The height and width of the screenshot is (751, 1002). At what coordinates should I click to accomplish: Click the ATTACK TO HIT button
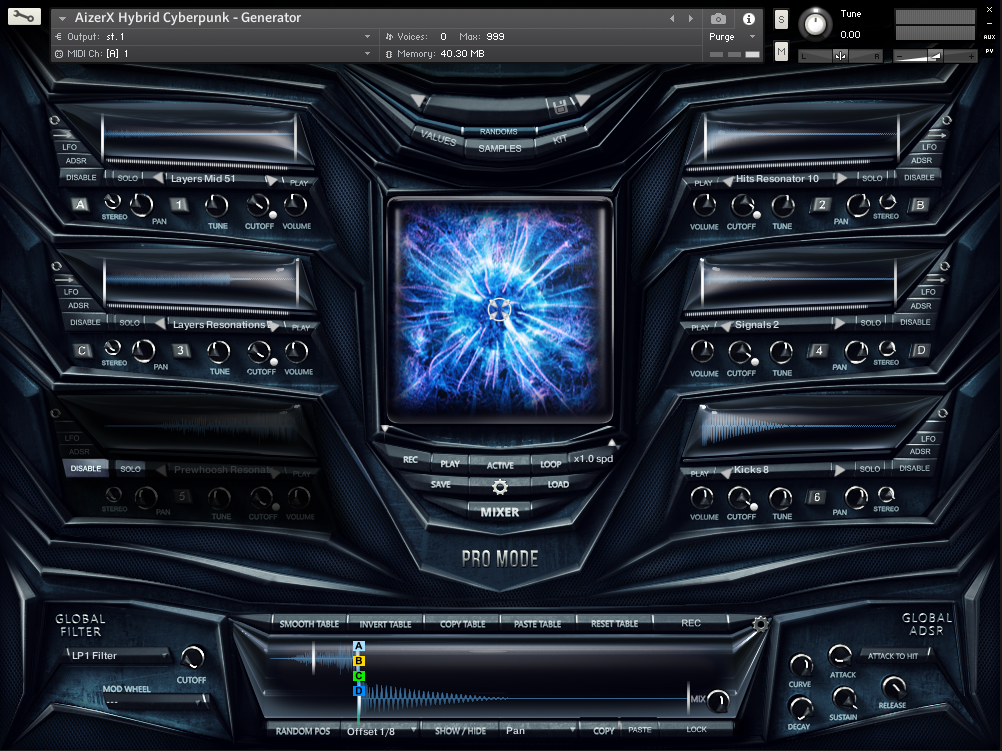[893, 656]
